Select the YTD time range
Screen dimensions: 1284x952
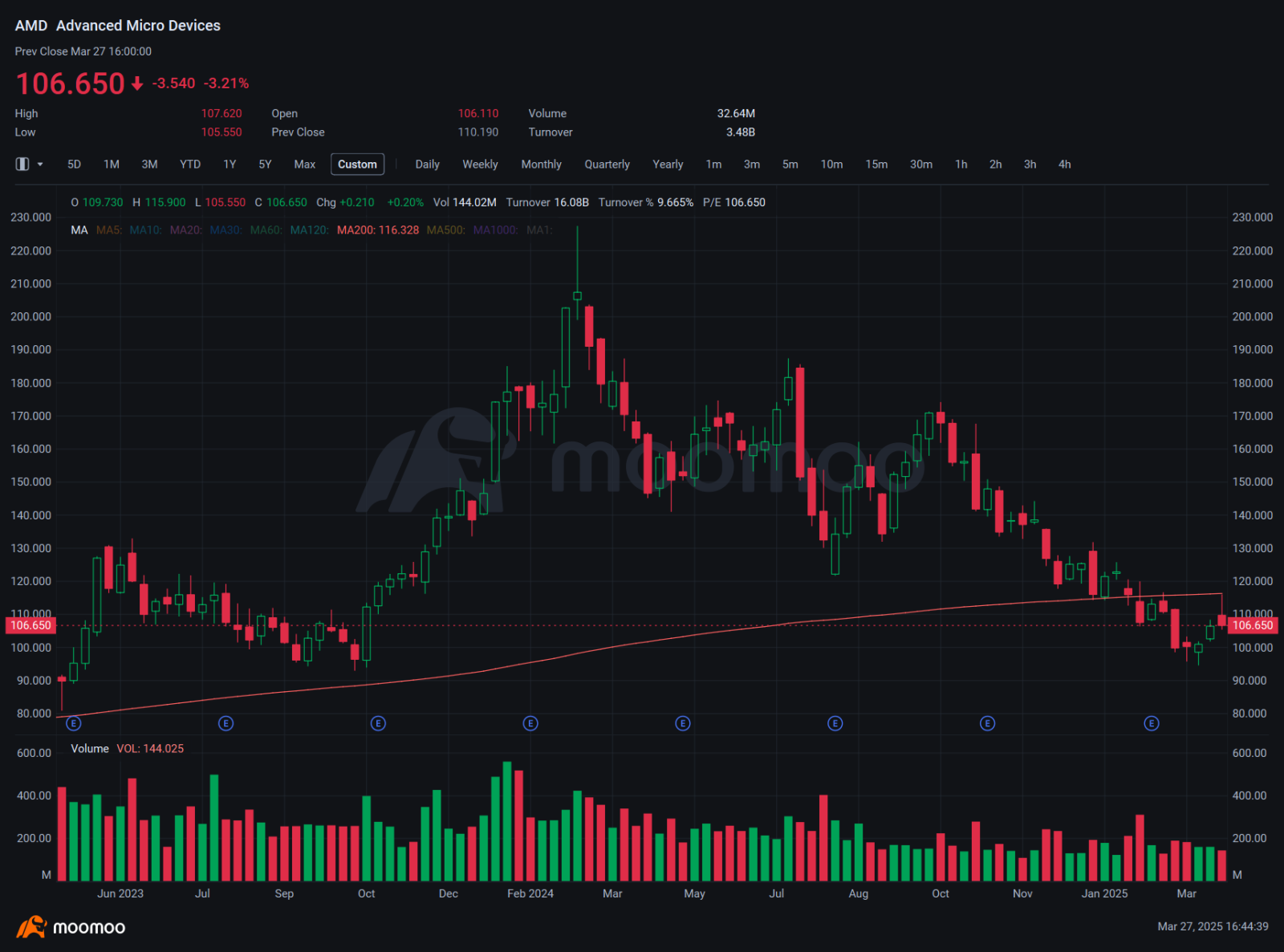tap(190, 165)
